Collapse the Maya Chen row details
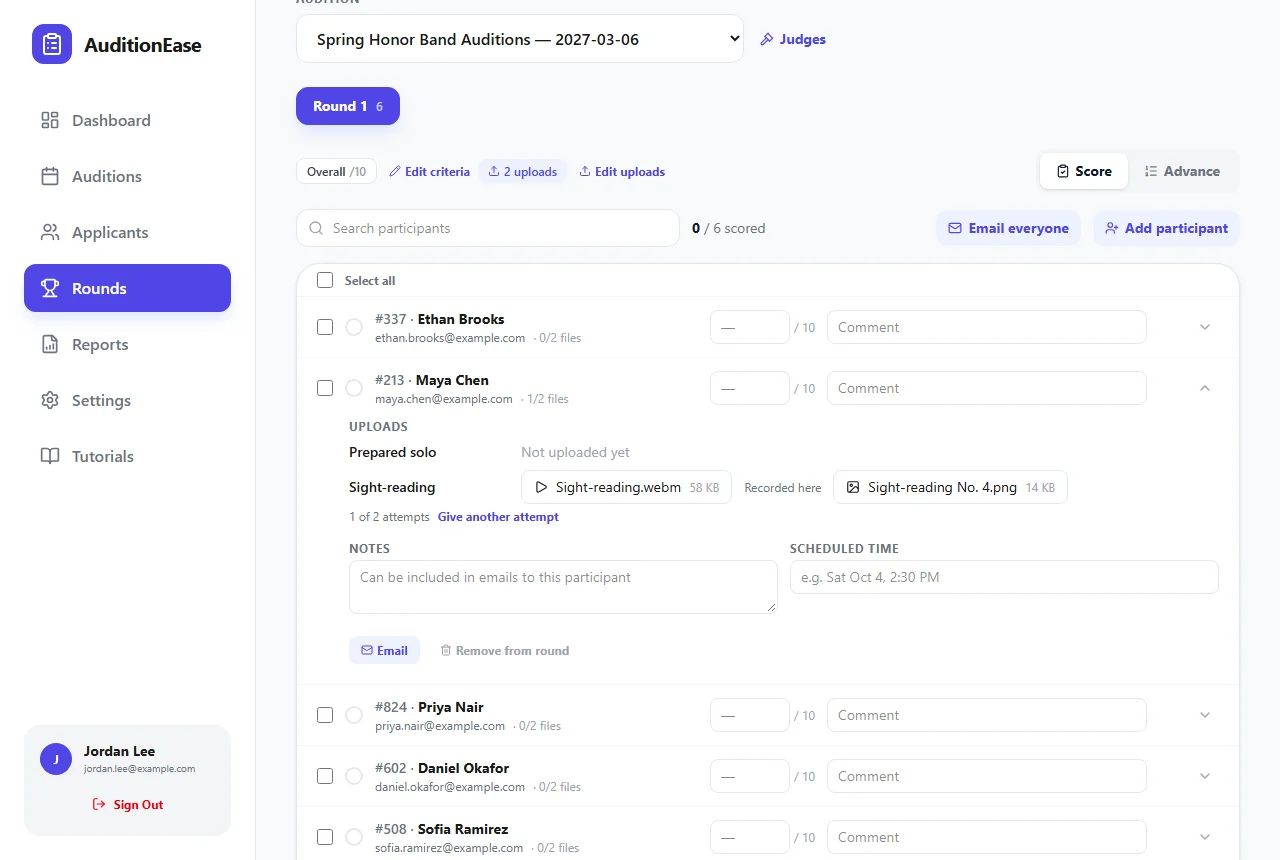 coord(1205,388)
